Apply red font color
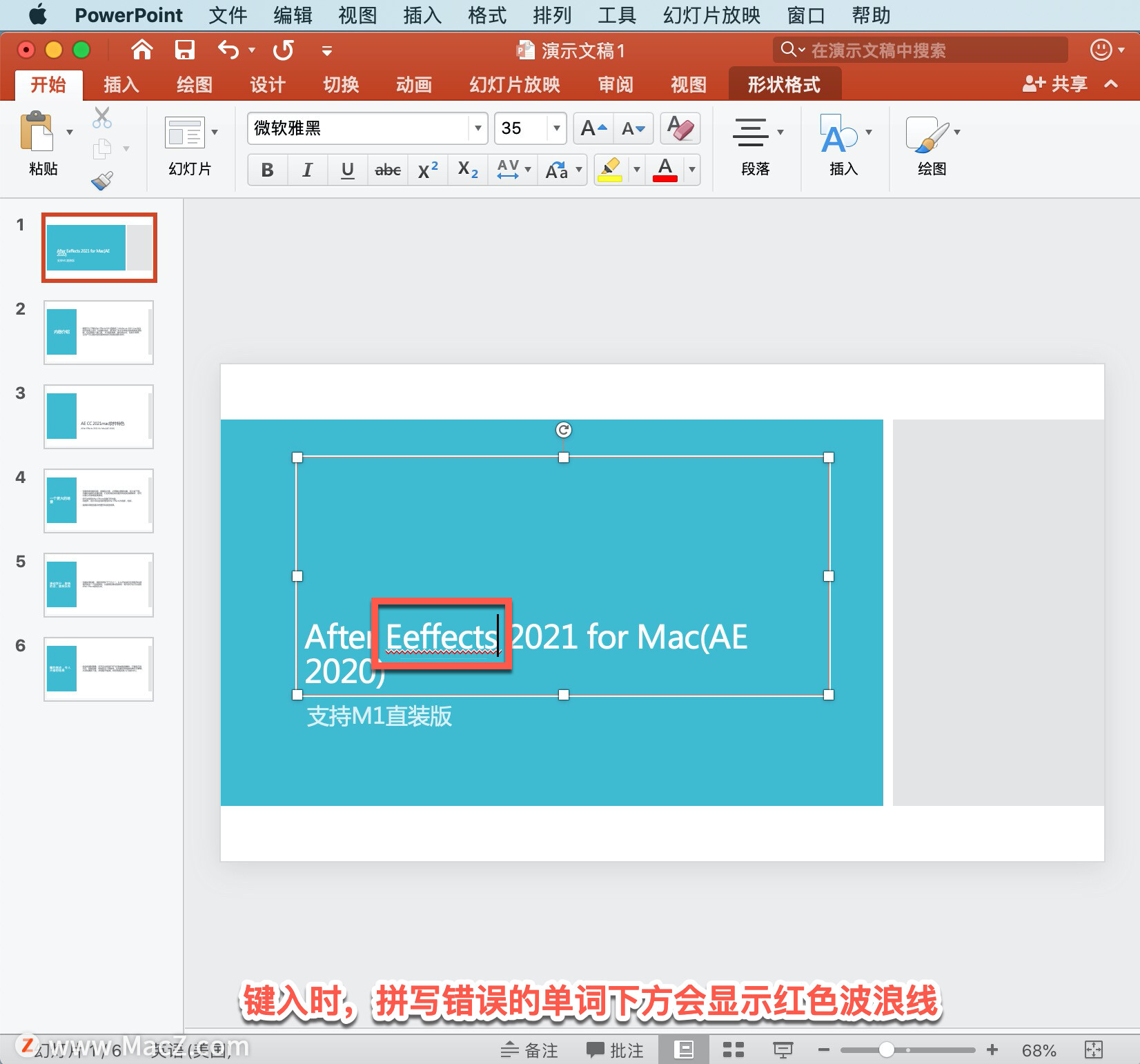Image resolution: width=1140 pixels, height=1064 pixels. 665,170
